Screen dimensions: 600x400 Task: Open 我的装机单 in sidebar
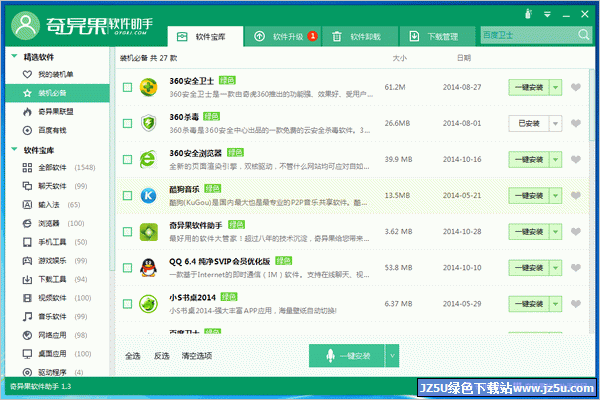57,74
